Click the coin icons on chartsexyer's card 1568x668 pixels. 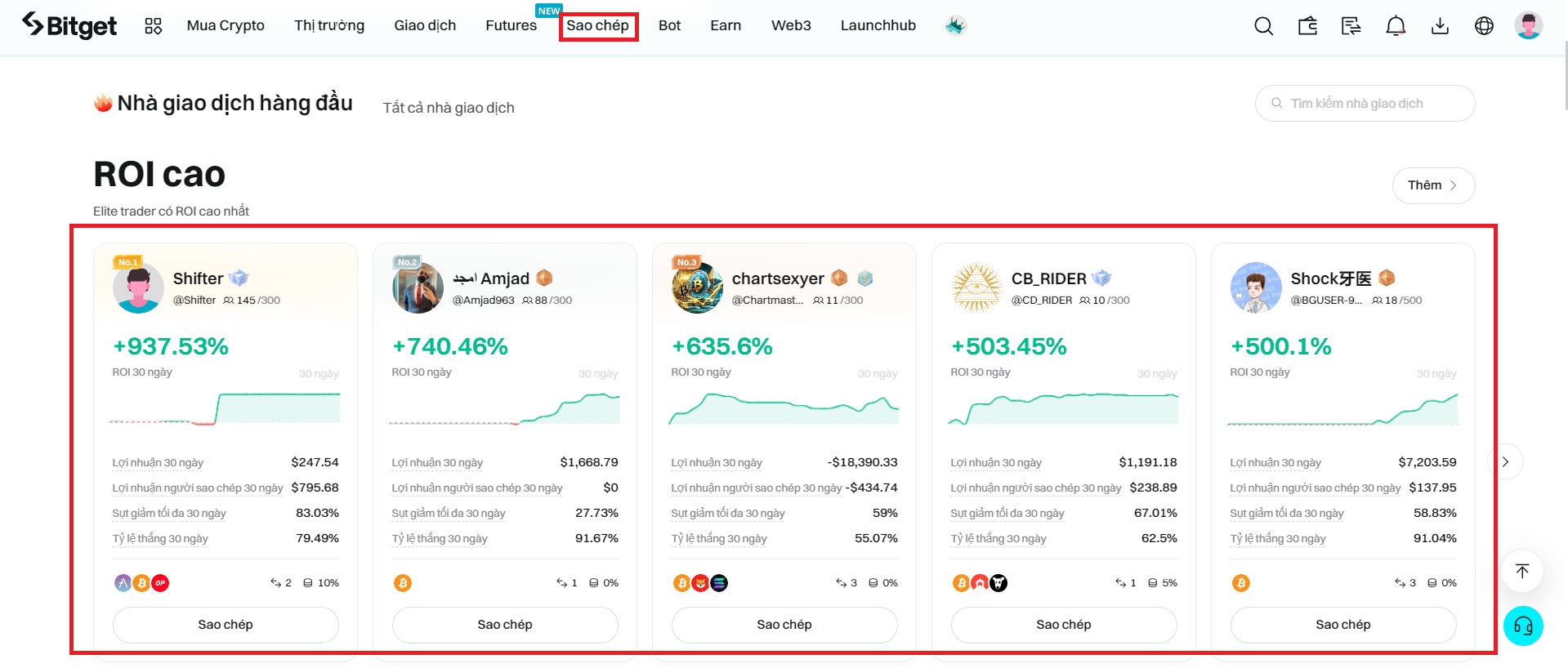700,583
